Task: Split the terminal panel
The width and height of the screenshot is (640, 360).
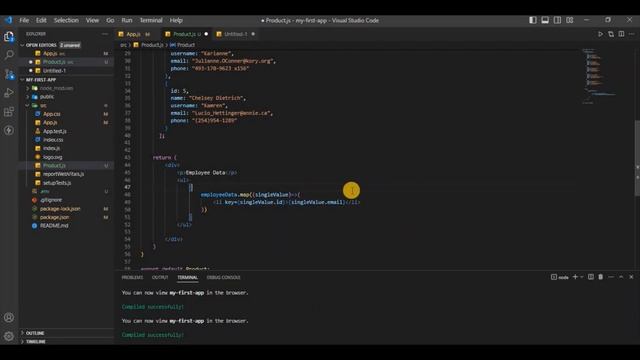Action: [x=591, y=277]
